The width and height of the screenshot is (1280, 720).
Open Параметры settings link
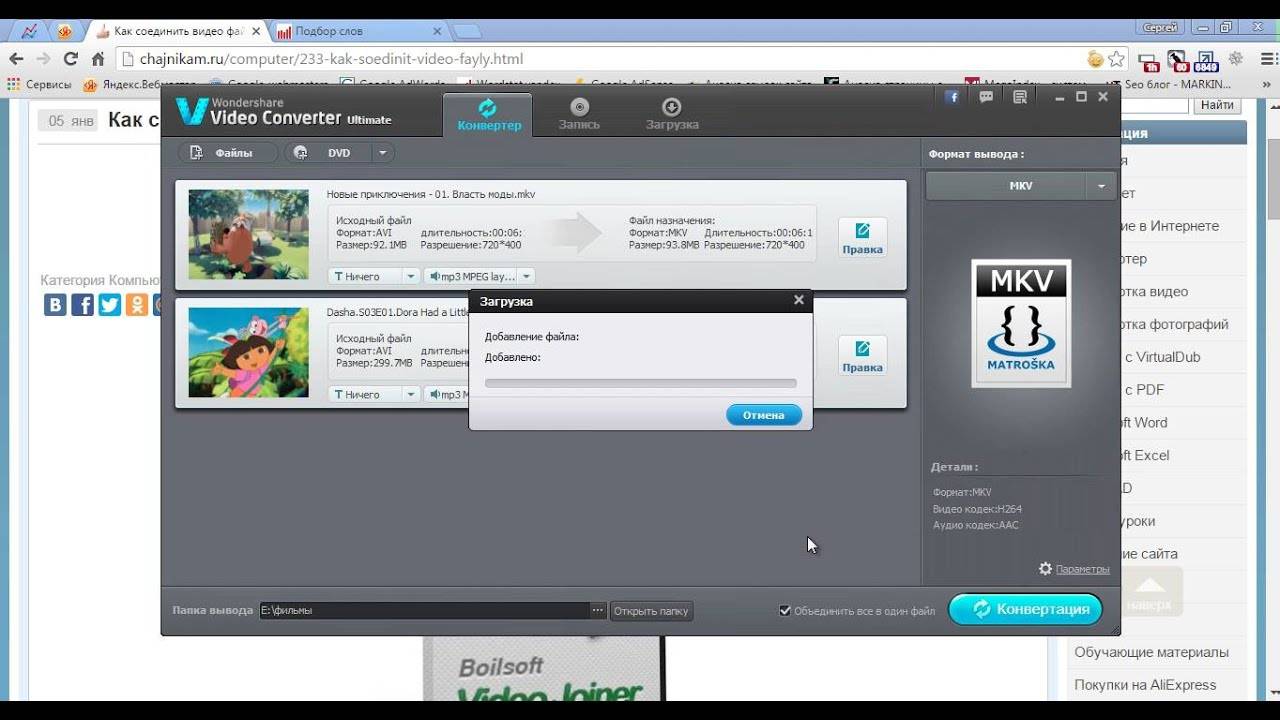point(1082,569)
